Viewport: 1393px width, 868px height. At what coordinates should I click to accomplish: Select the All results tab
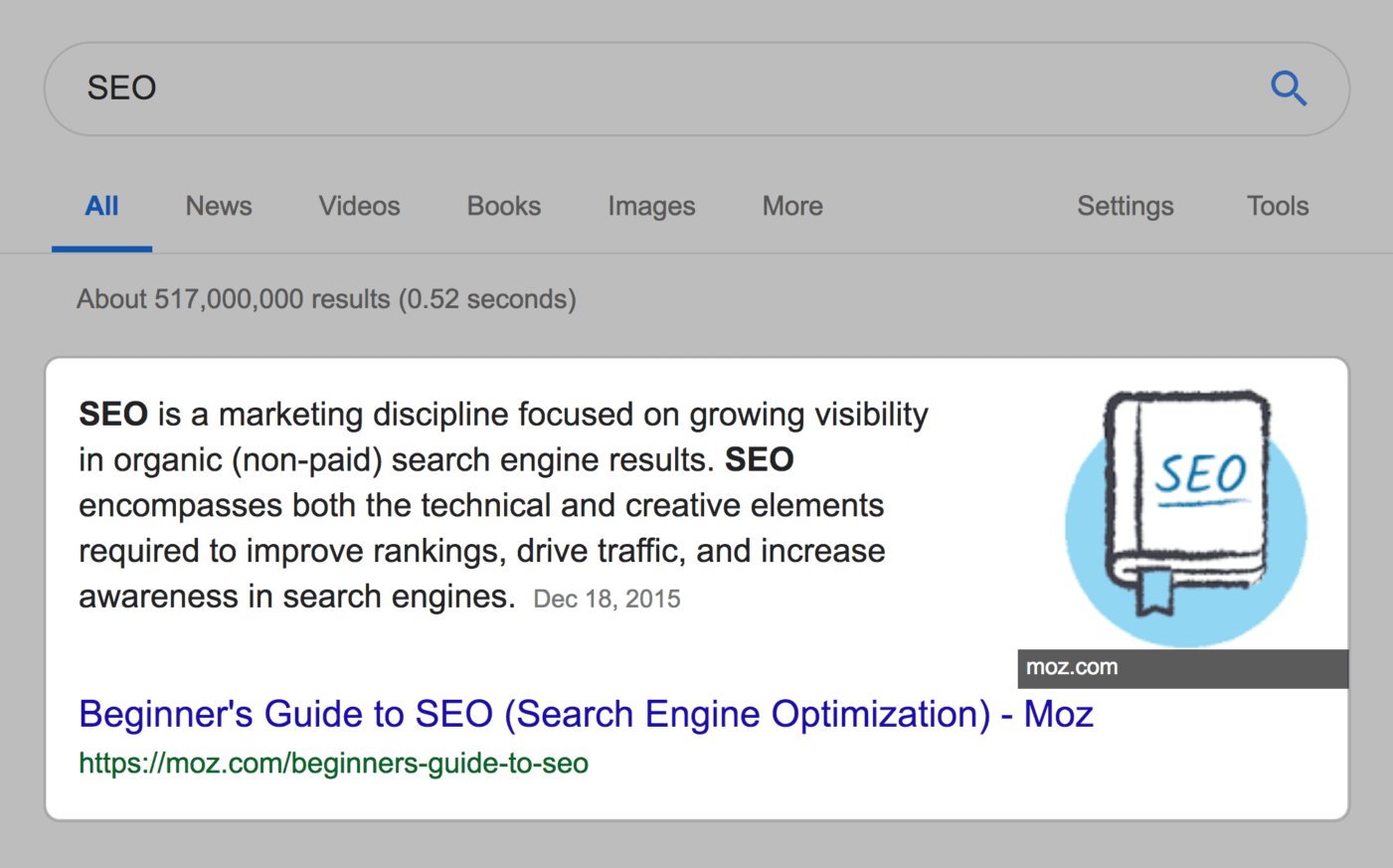101,206
